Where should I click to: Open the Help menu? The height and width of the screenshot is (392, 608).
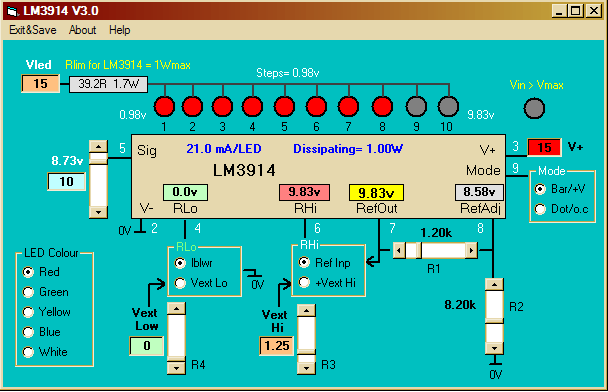tap(119, 30)
